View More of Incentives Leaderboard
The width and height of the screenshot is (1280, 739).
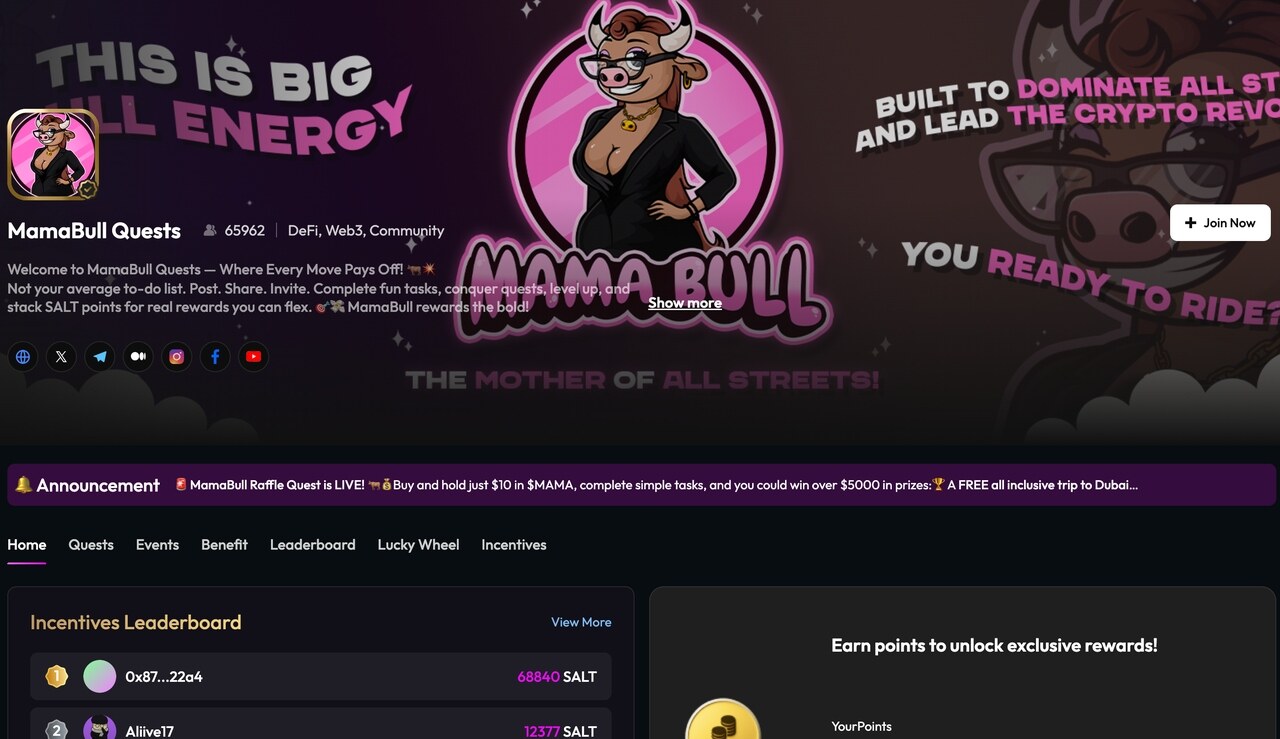pos(581,622)
